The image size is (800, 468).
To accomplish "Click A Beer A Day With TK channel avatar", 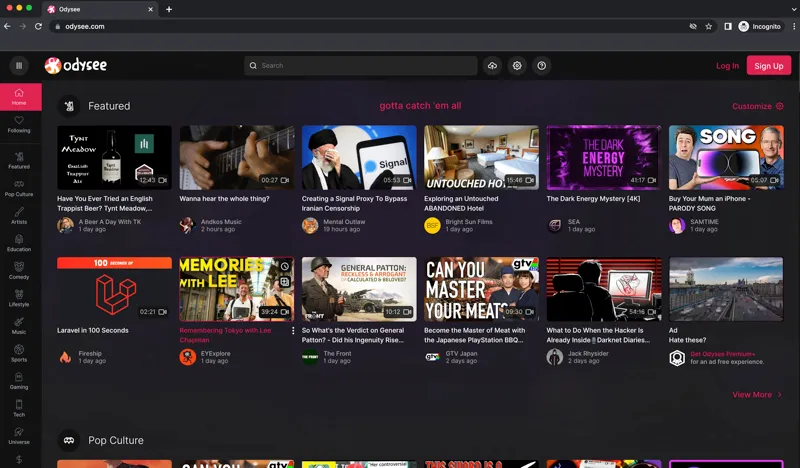I will [65, 225].
